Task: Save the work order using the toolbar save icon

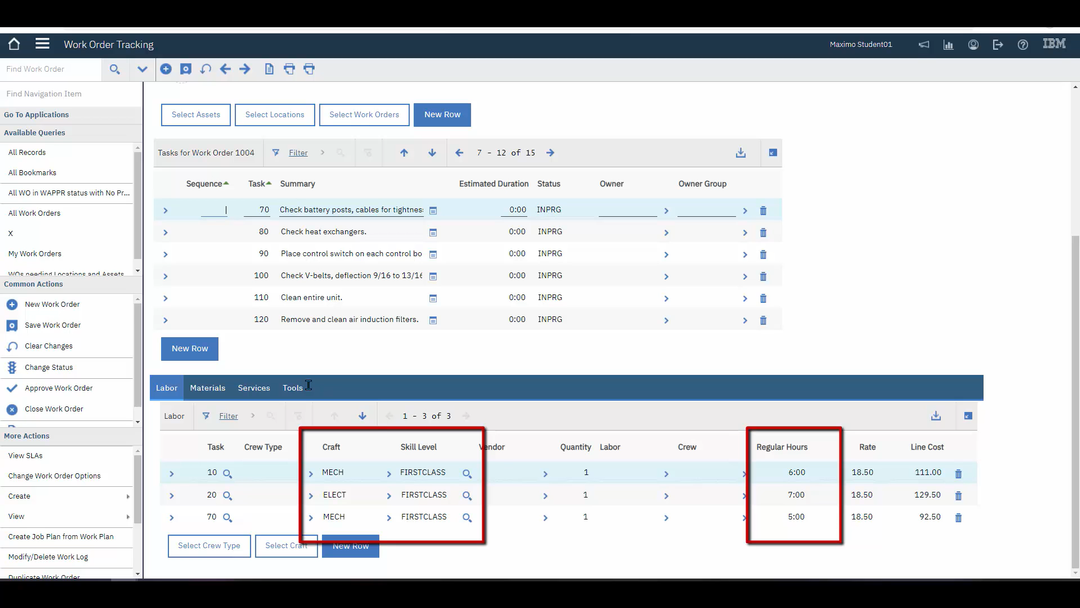Action: (x=186, y=69)
